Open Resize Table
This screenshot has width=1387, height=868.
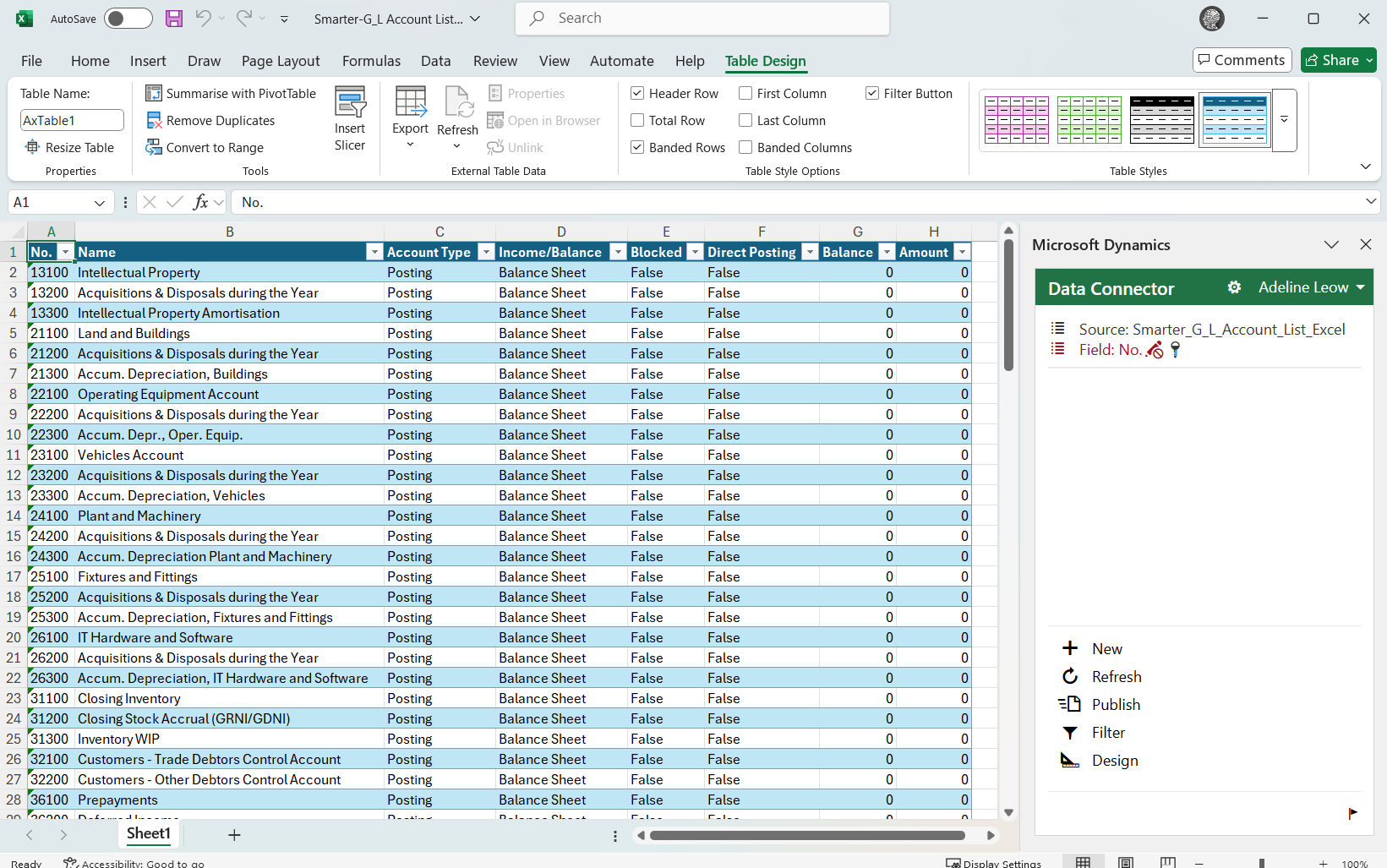click(70, 148)
